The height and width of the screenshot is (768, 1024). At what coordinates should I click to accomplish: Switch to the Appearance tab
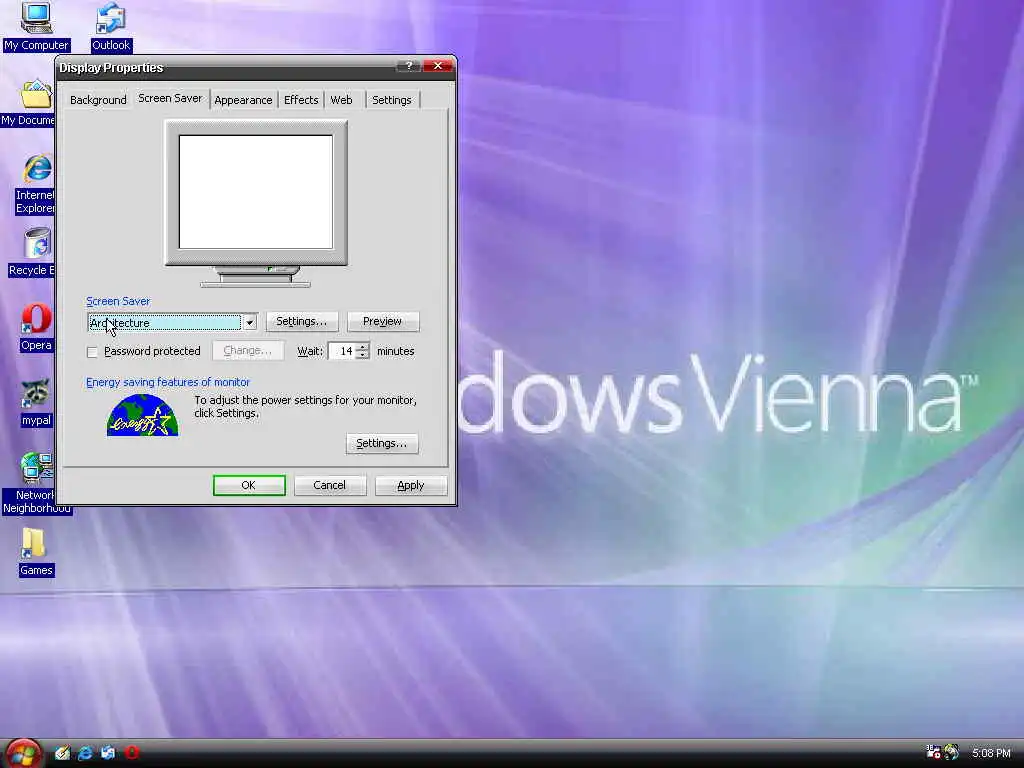coord(243,100)
